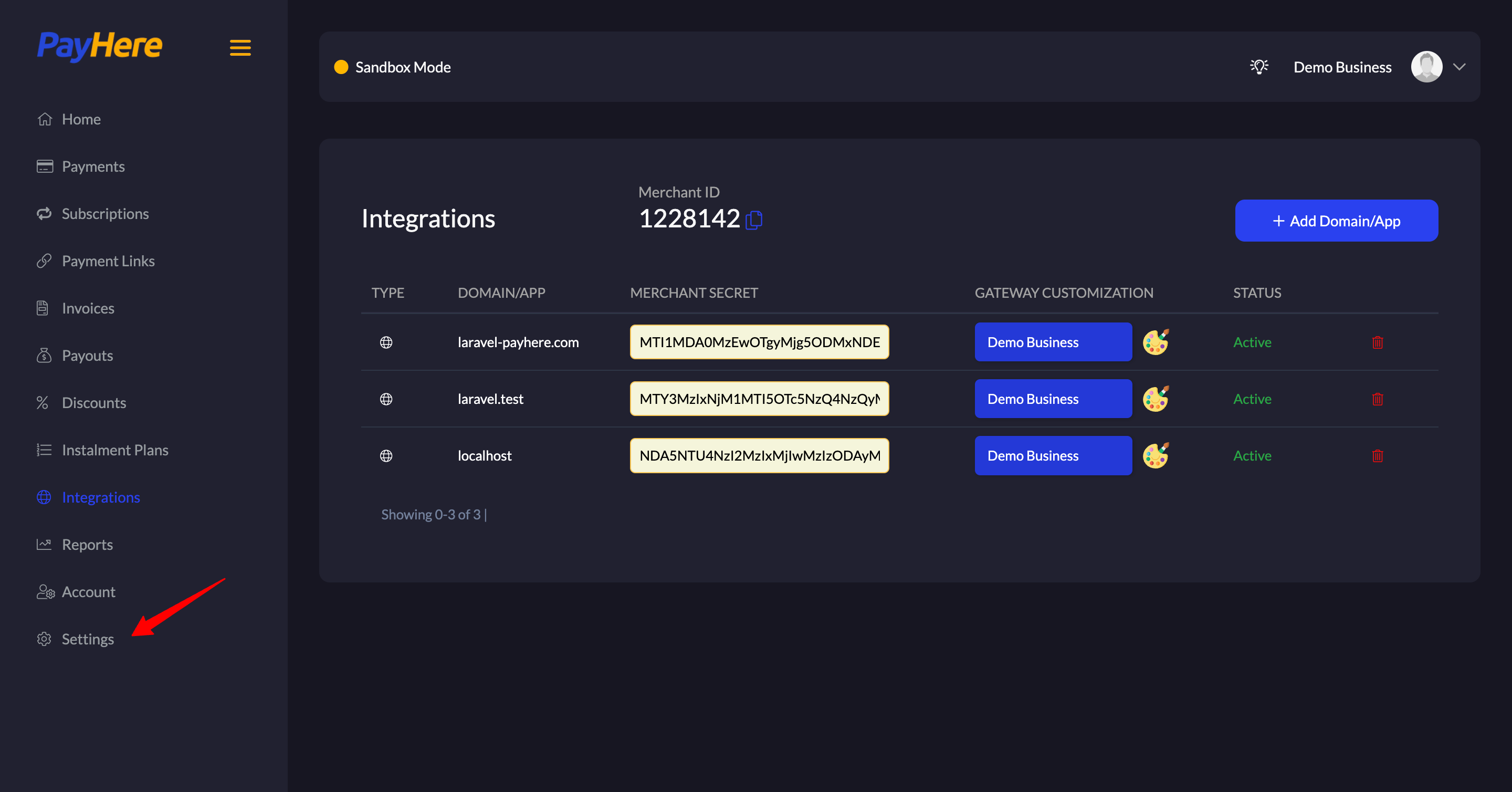Image resolution: width=1512 pixels, height=792 pixels.
Task: Select the laravel.test merchant secret field
Action: tap(759, 399)
